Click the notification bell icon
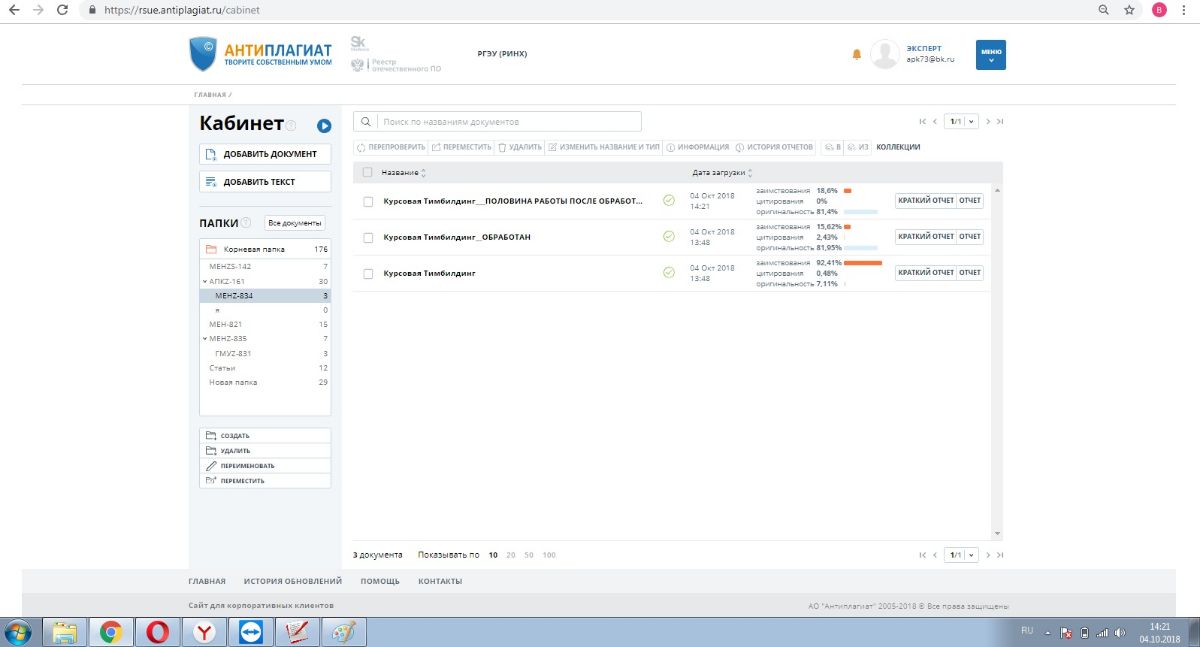 pyautogui.click(x=856, y=54)
